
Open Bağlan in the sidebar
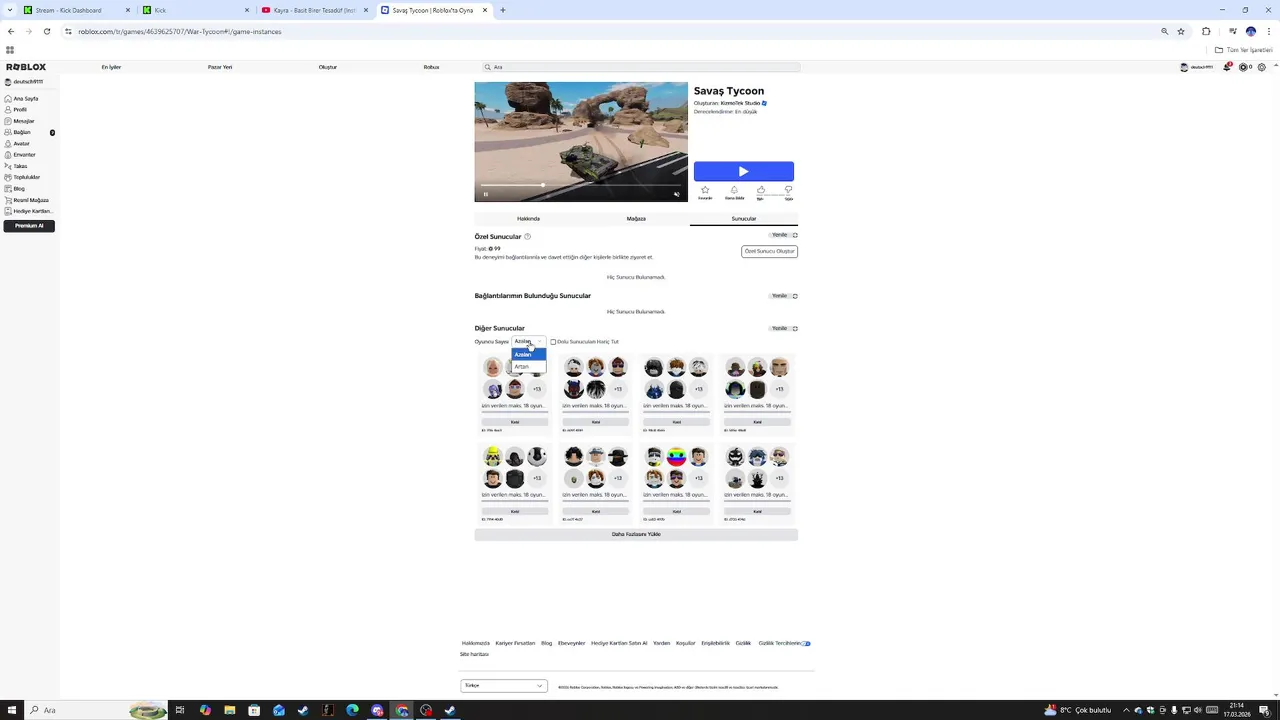(x=18, y=132)
